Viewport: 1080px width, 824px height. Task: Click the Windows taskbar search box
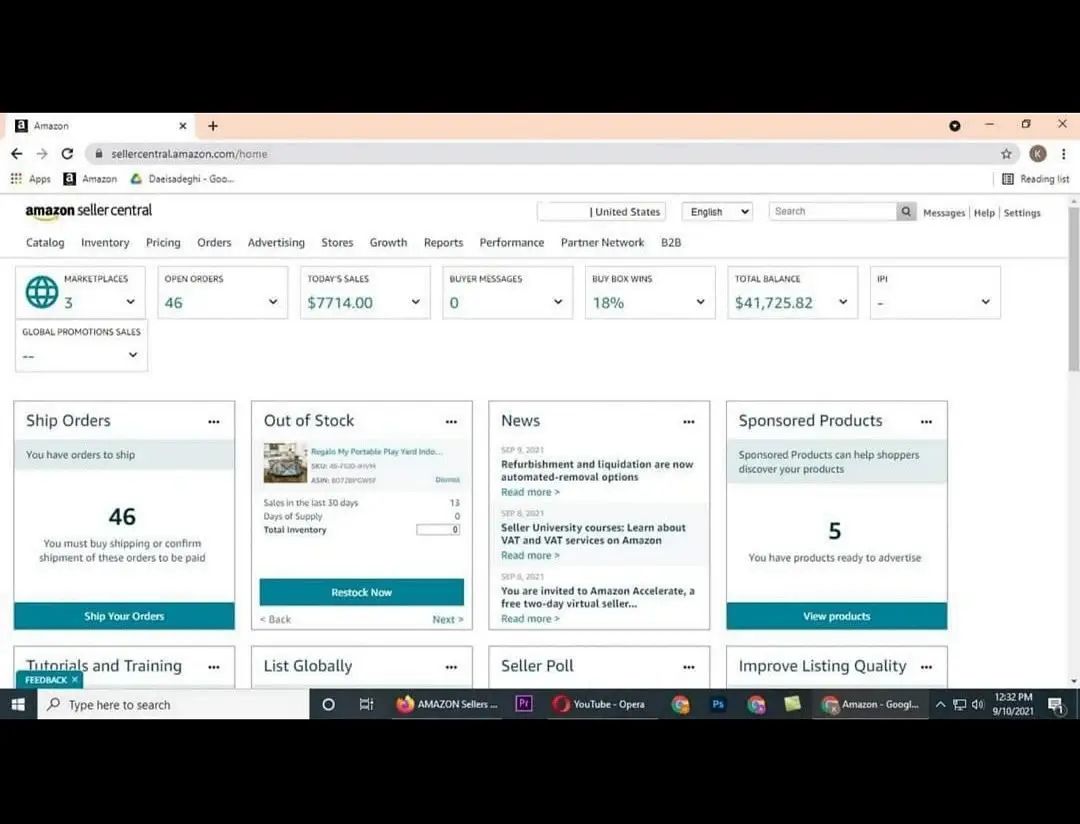coord(173,704)
